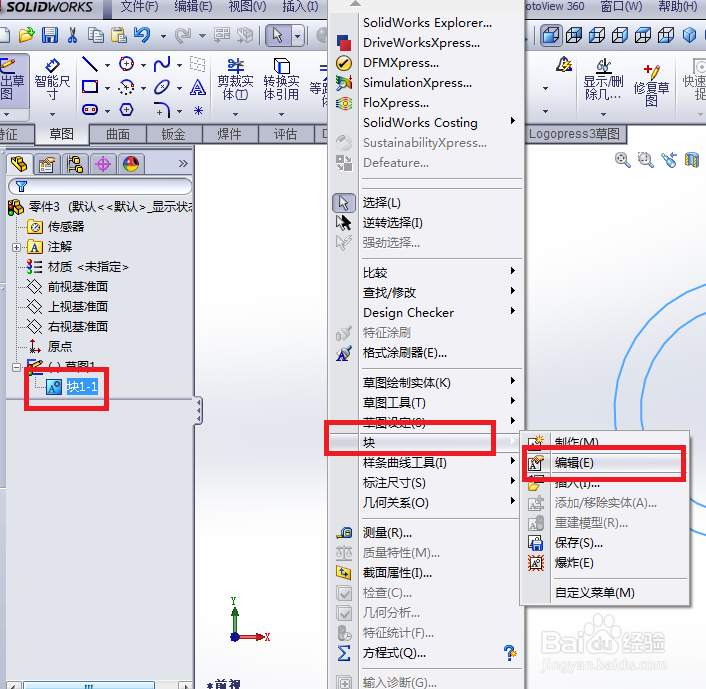
Task: Click the Undo arrow icon
Action: coord(143,35)
